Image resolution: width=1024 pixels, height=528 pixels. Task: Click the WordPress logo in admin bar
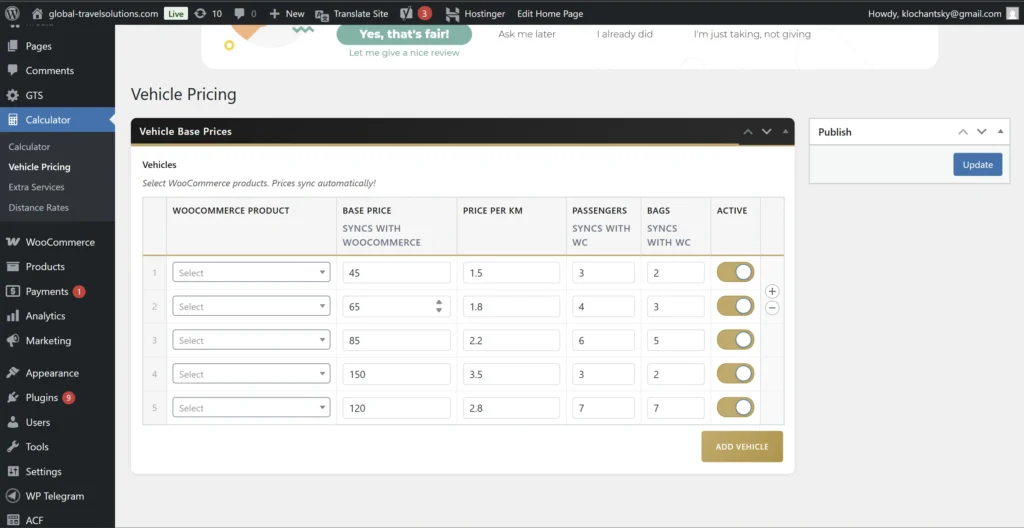[12, 14]
